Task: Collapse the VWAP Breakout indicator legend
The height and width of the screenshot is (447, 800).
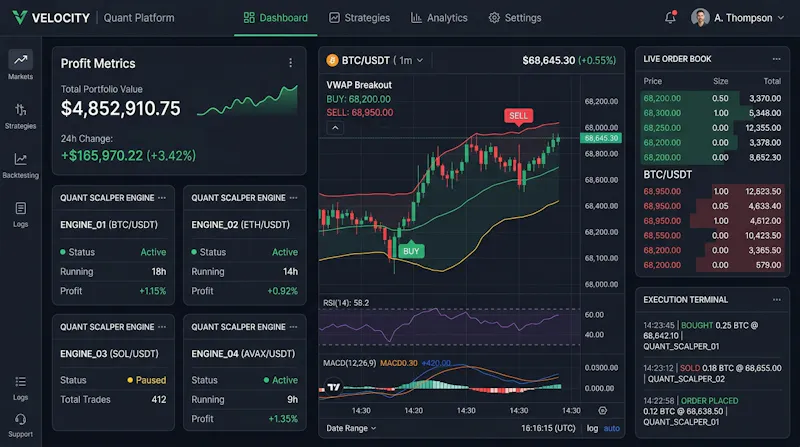Action: tap(335, 128)
